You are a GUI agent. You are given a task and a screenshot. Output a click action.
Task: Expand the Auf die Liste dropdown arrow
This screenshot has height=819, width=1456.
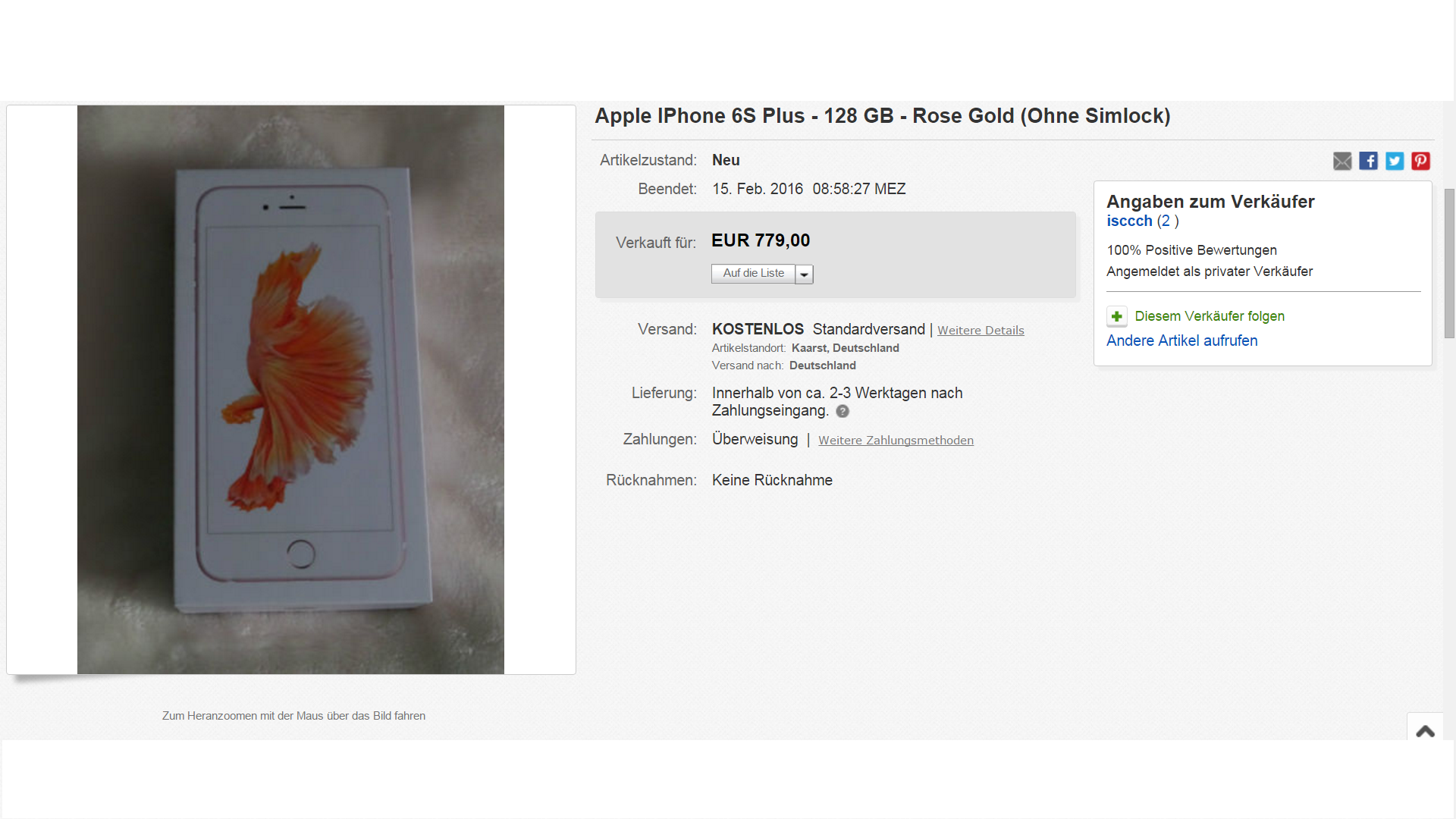tap(805, 275)
